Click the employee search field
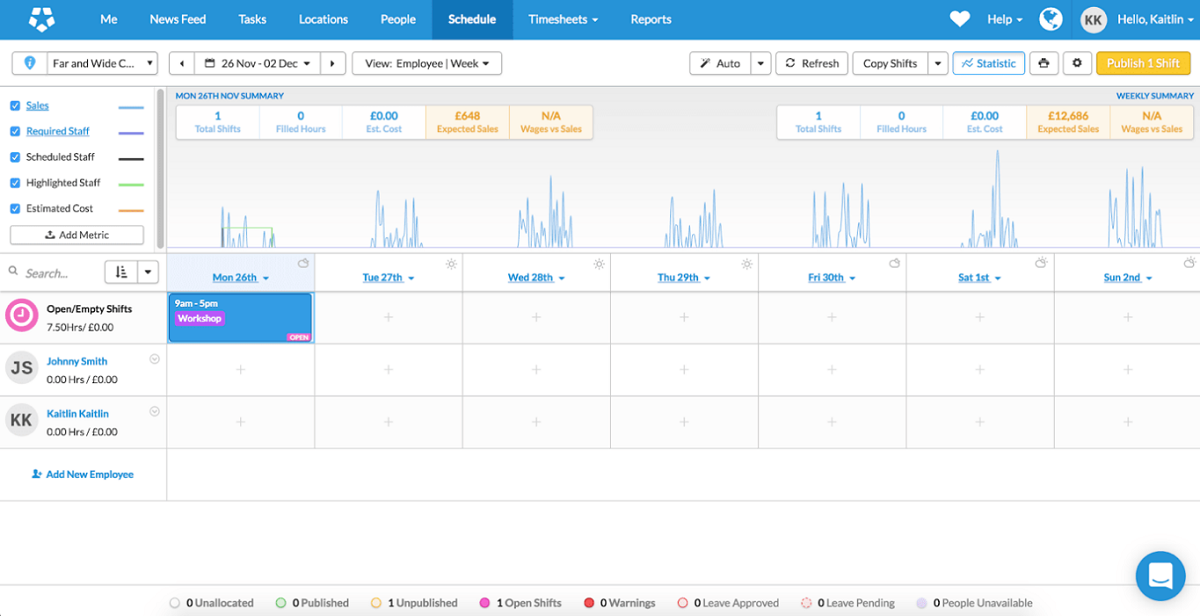 point(55,272)
